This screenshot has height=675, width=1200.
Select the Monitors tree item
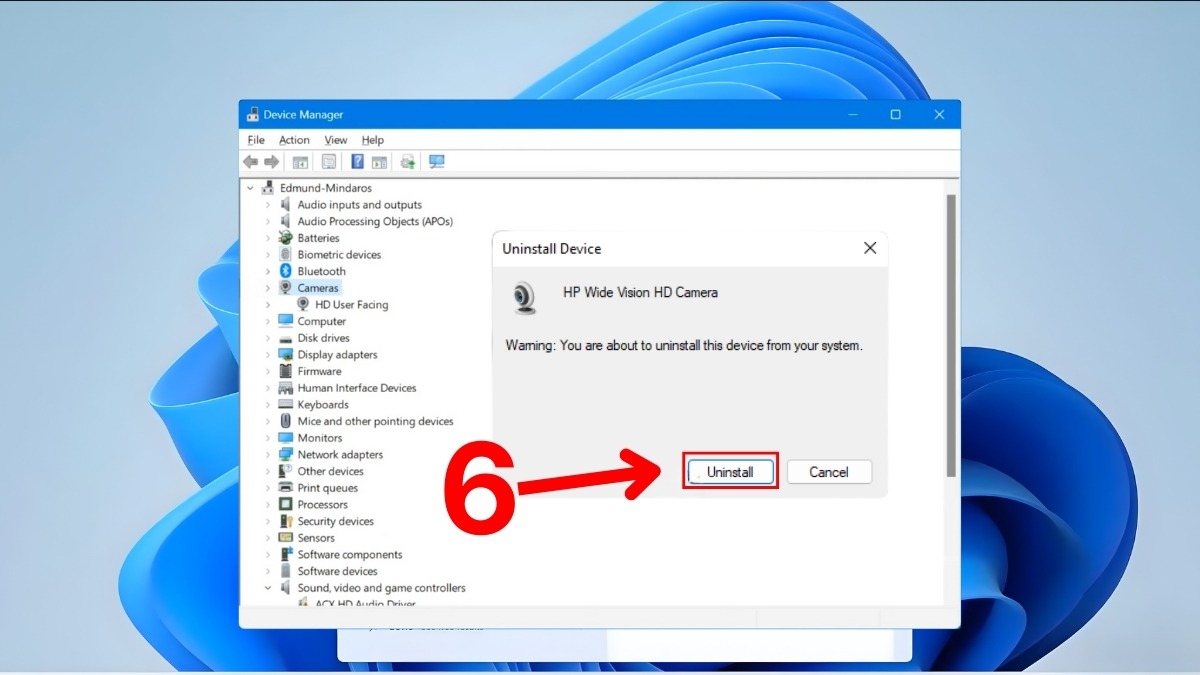[320, 438]
